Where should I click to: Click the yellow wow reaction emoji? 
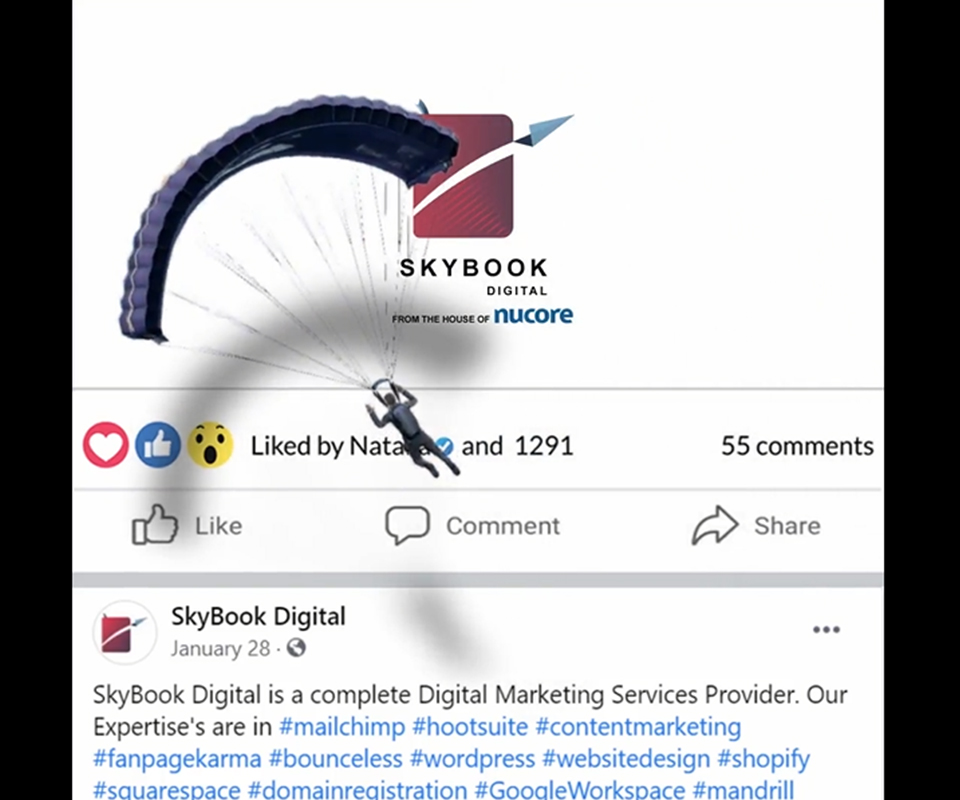210,445
